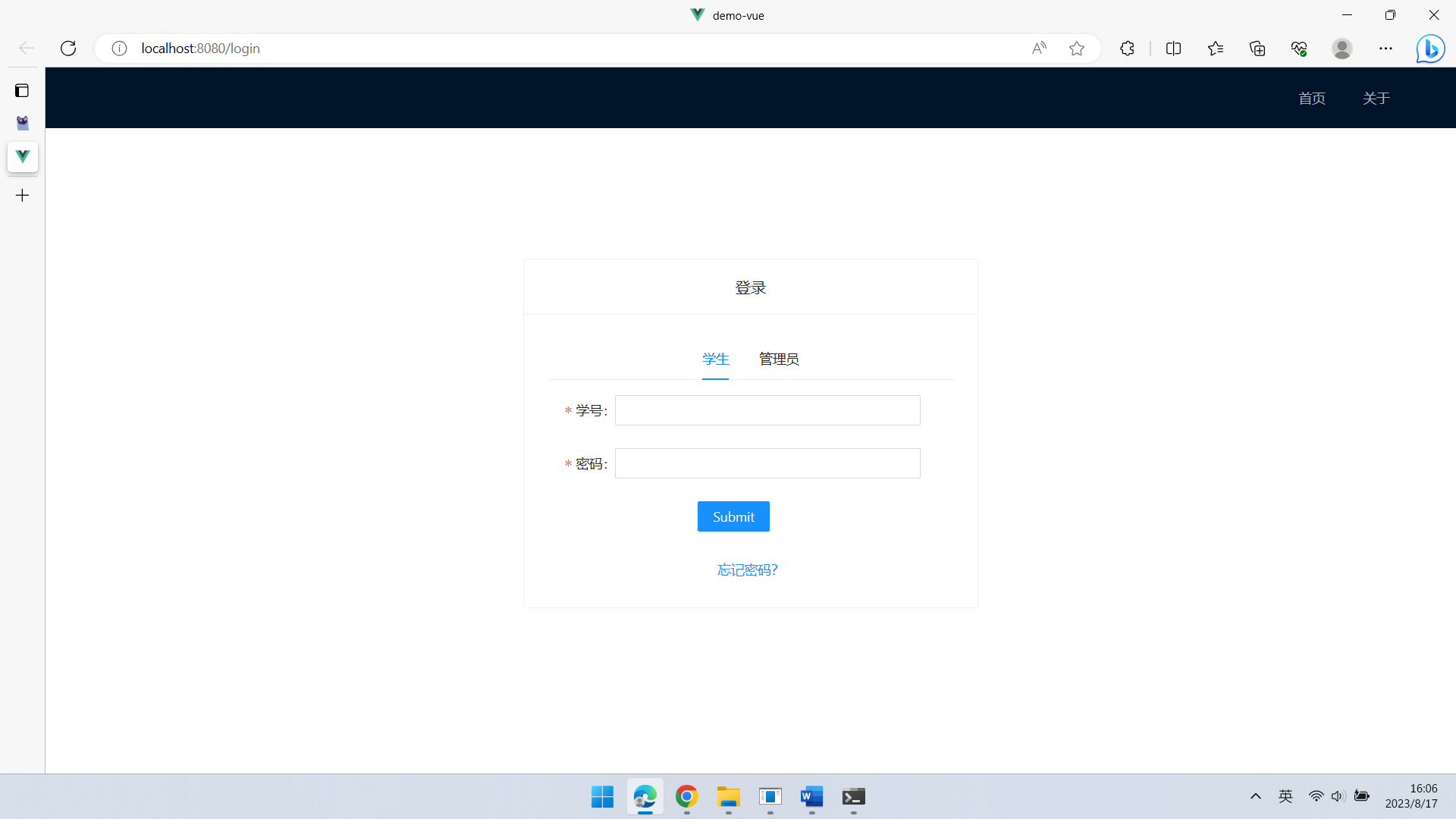
Task: Open Browser essentials heart icon
Action: tap(1299, 49)
